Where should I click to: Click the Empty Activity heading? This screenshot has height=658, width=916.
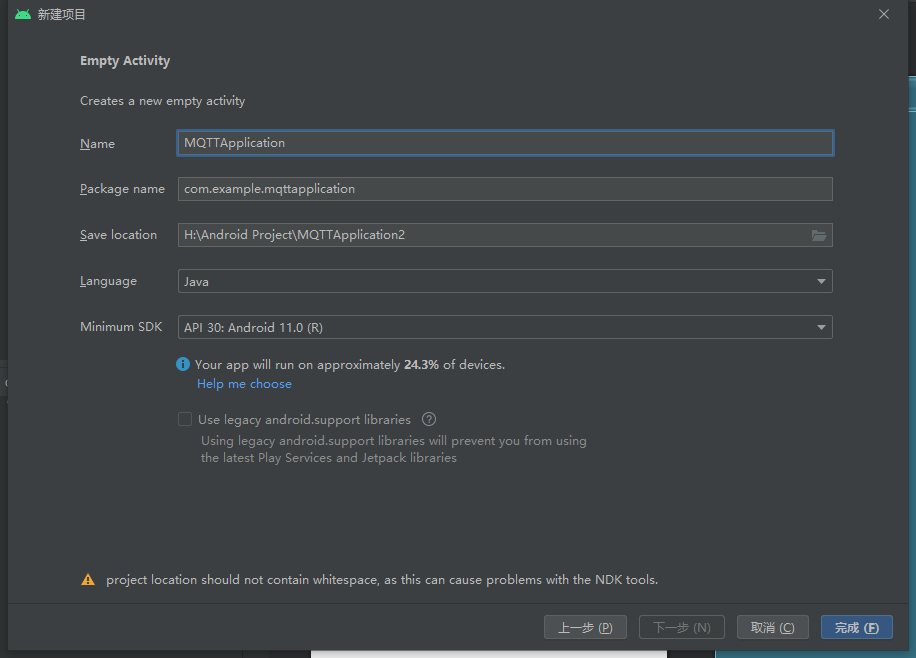(x=125, y=61)
